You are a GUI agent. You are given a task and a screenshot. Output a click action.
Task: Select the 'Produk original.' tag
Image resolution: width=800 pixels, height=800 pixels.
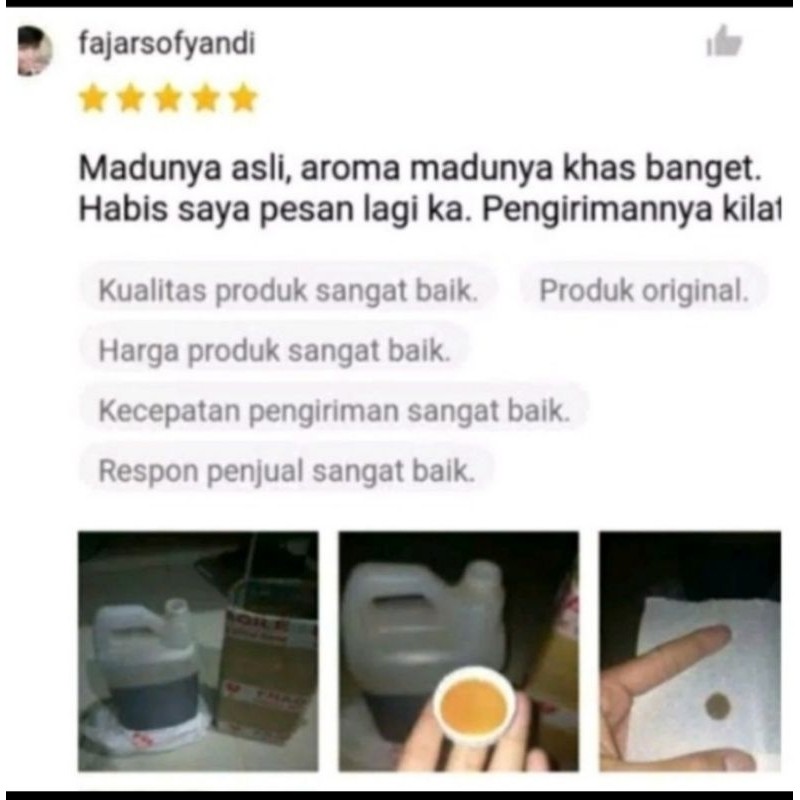point(644,290)
